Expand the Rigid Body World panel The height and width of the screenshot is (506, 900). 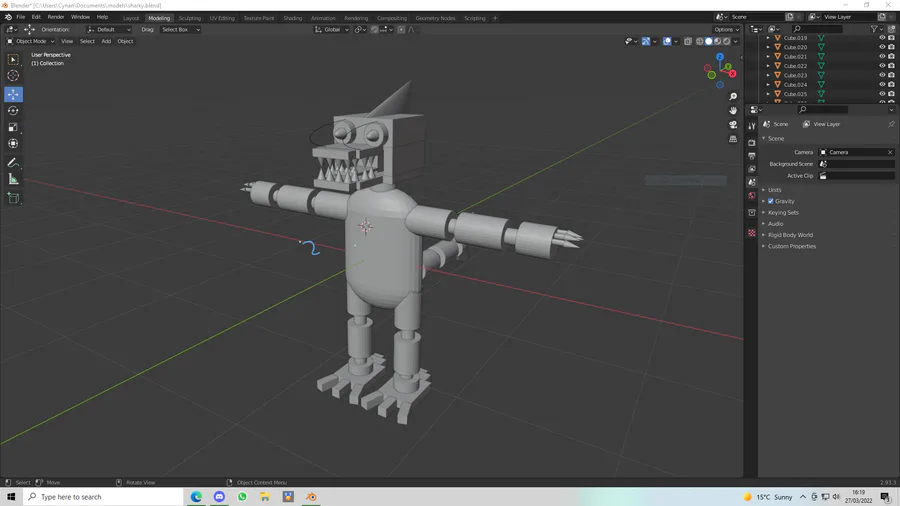tap(788, 235)
